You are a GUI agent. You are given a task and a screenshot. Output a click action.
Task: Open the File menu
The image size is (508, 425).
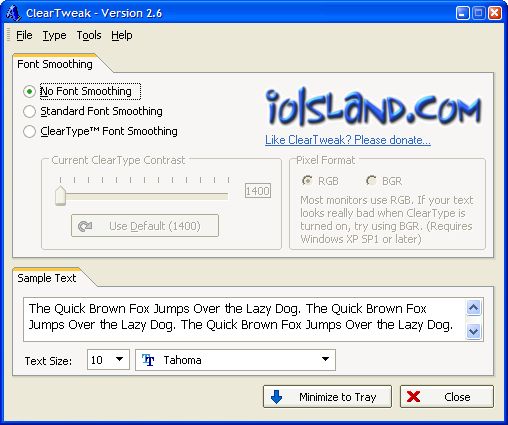(x=24, y=35)
